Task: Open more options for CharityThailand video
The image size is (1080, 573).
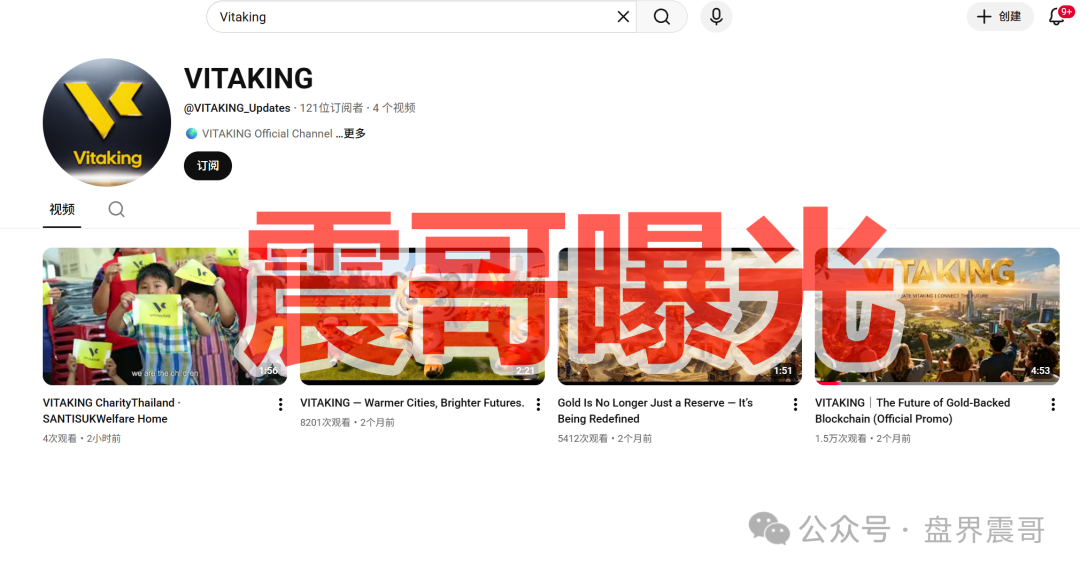Action: [x=280, y=404]
